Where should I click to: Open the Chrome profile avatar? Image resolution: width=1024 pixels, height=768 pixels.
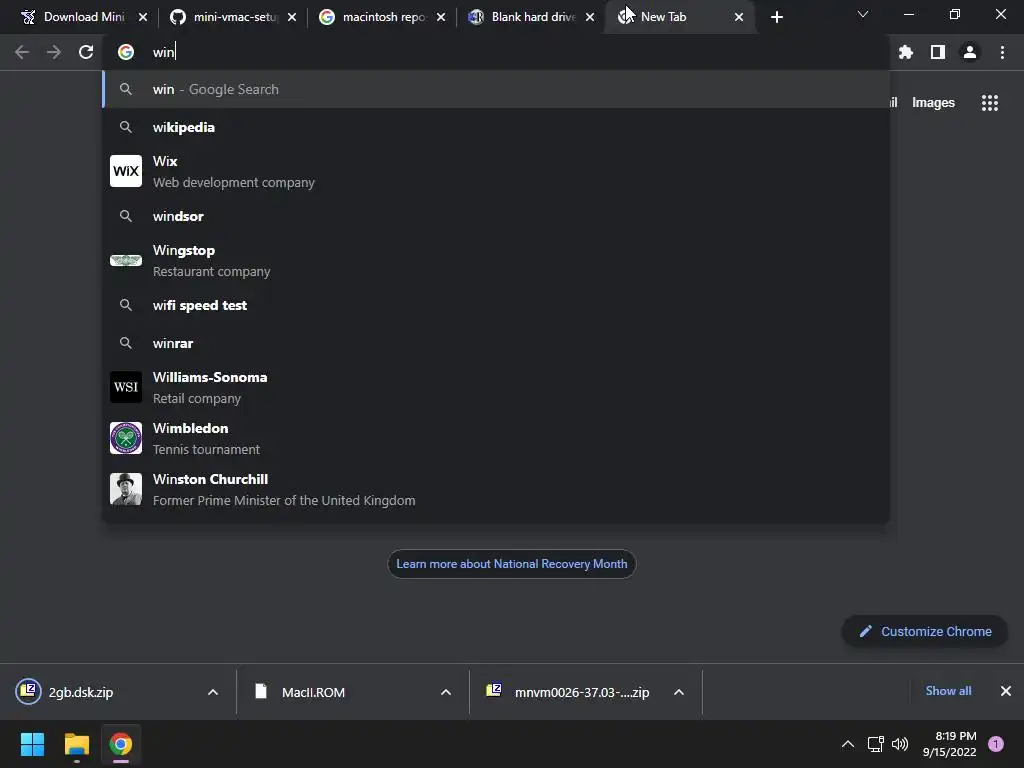(x=970, y=52)
